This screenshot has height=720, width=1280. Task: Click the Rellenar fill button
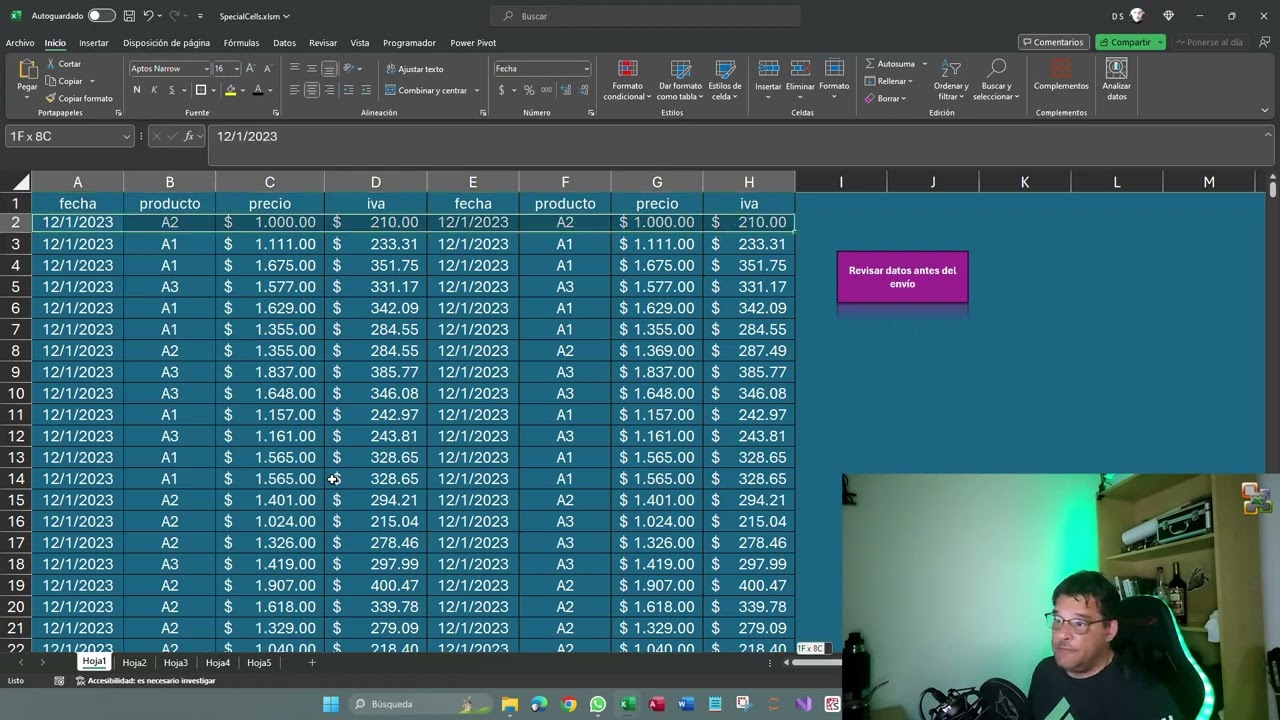[x=888, y=81]
